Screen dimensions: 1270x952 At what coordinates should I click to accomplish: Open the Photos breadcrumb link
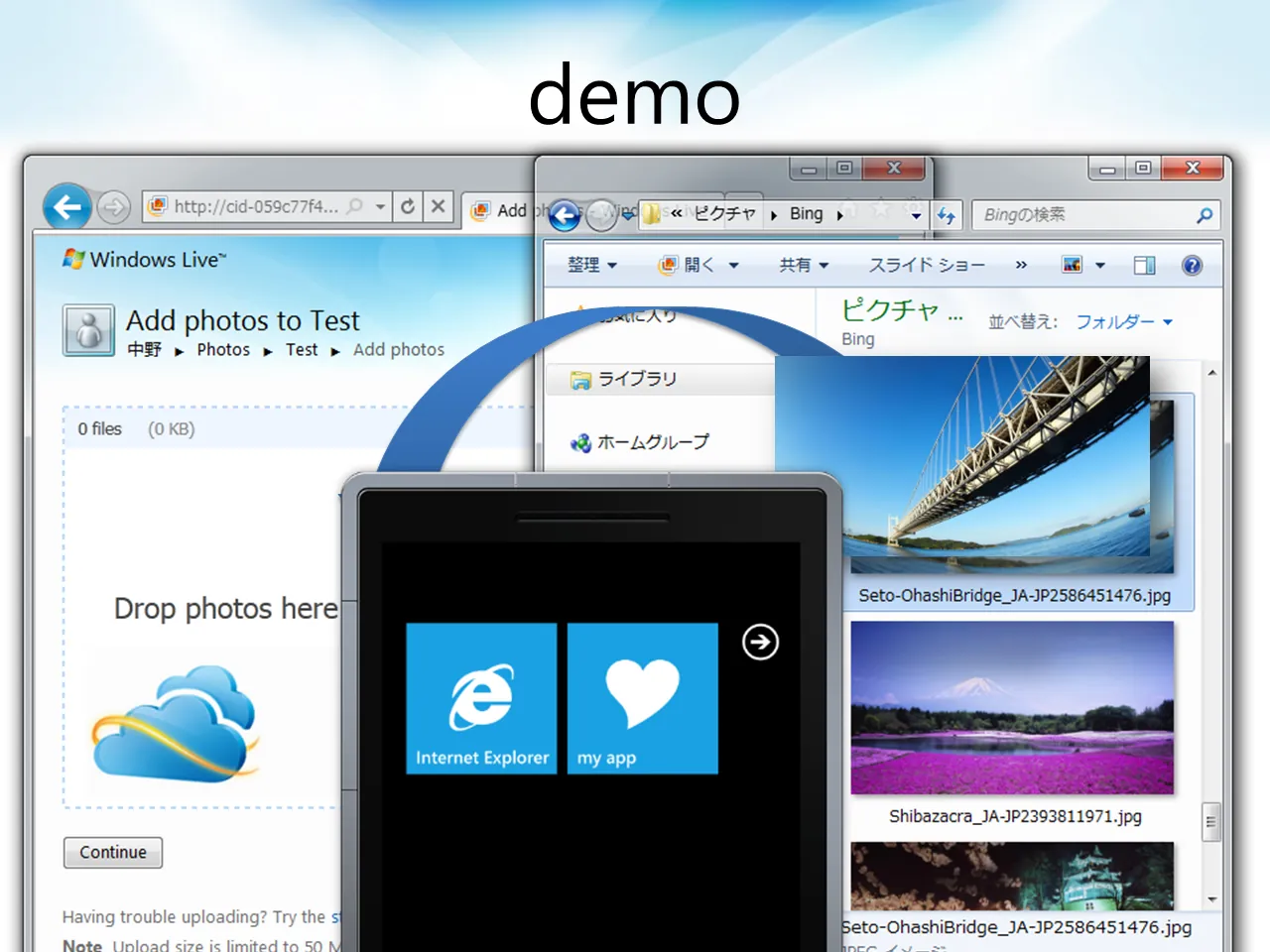[x=223, y=350]
